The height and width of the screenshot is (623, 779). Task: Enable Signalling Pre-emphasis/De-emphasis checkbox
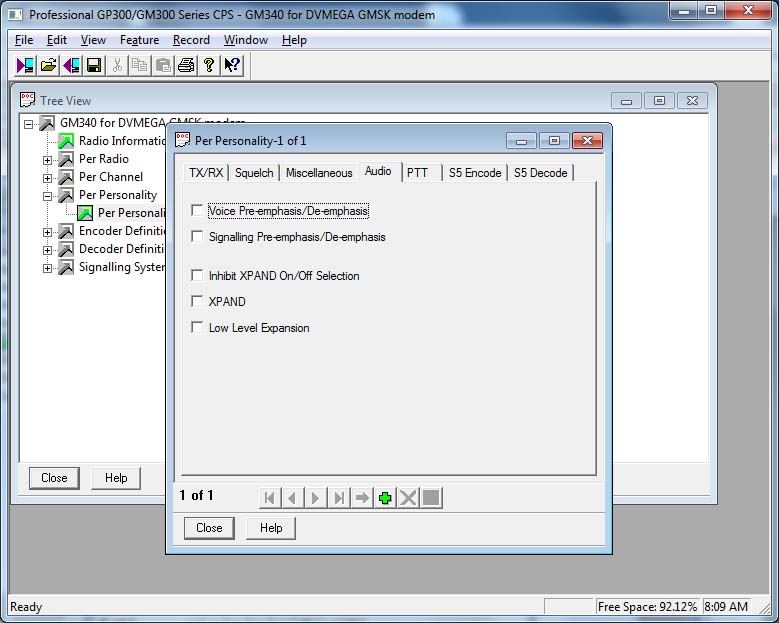pos(197,236)
